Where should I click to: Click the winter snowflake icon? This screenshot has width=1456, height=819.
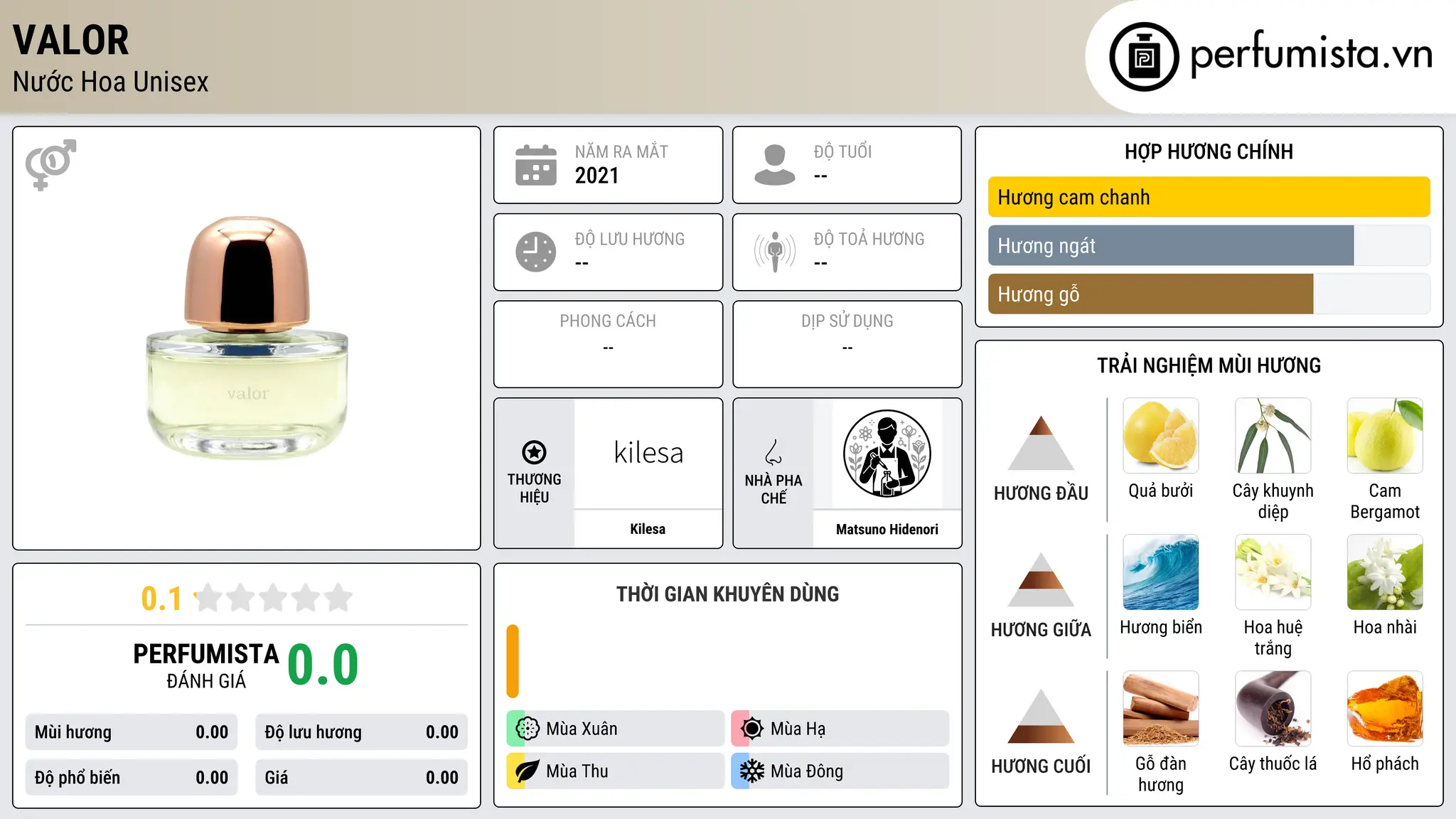(751, 771)
